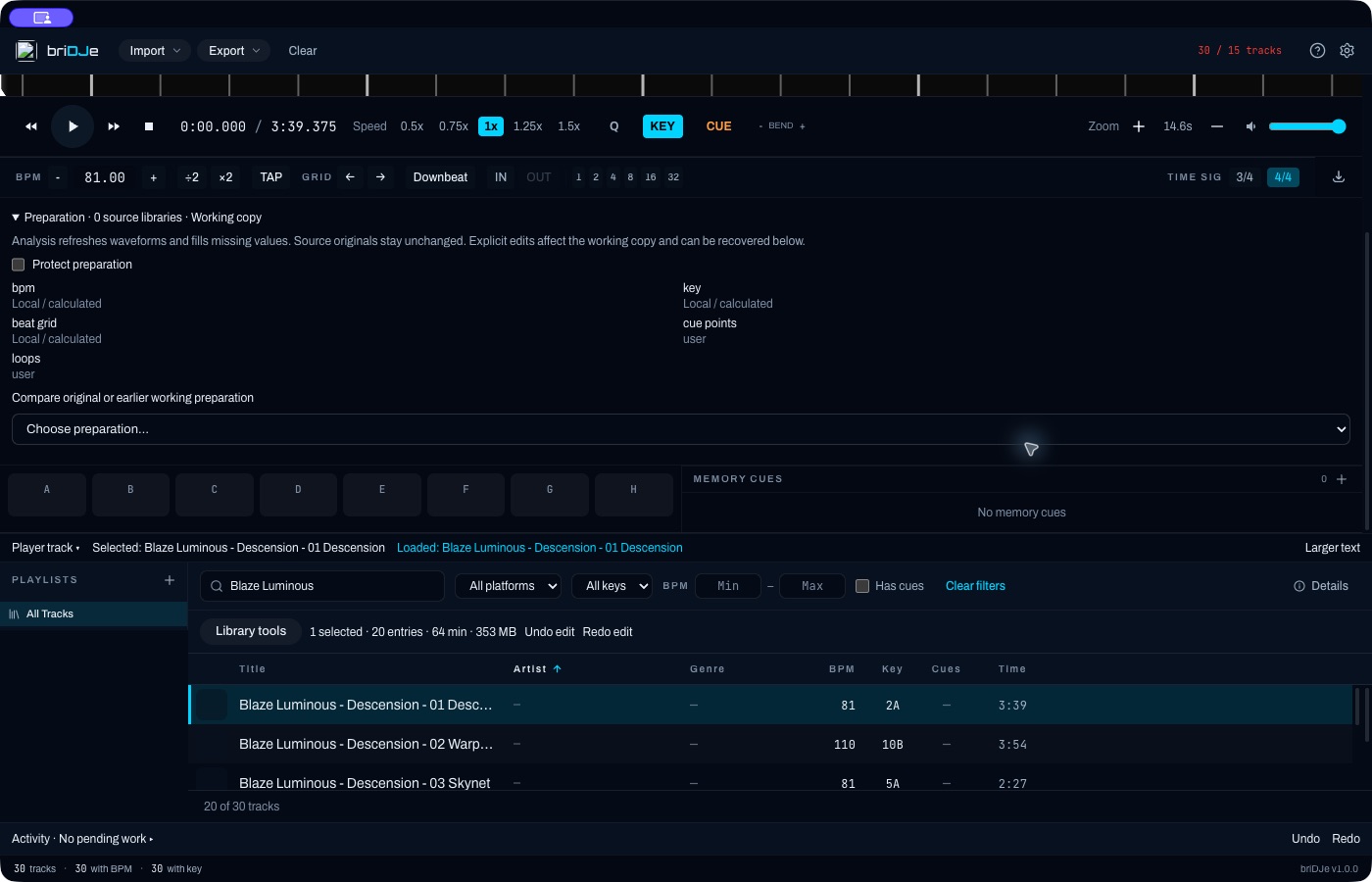Open the Choose preparation dropdown
1372x882 pixels.
point(681,429)
